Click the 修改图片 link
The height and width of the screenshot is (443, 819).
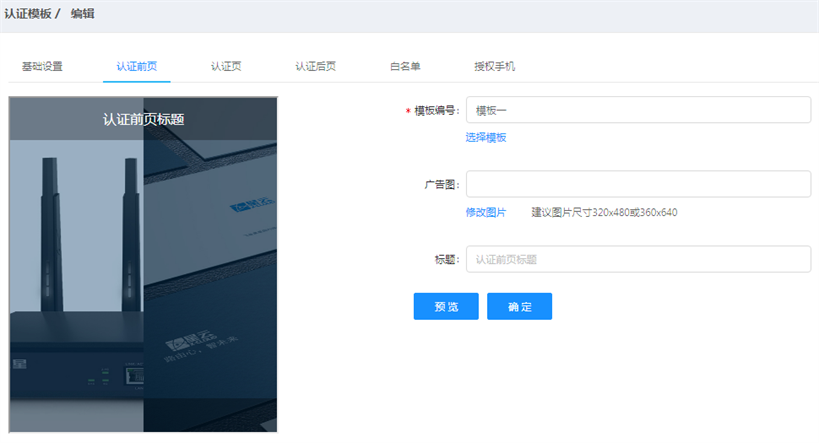(x=486, y=212)
